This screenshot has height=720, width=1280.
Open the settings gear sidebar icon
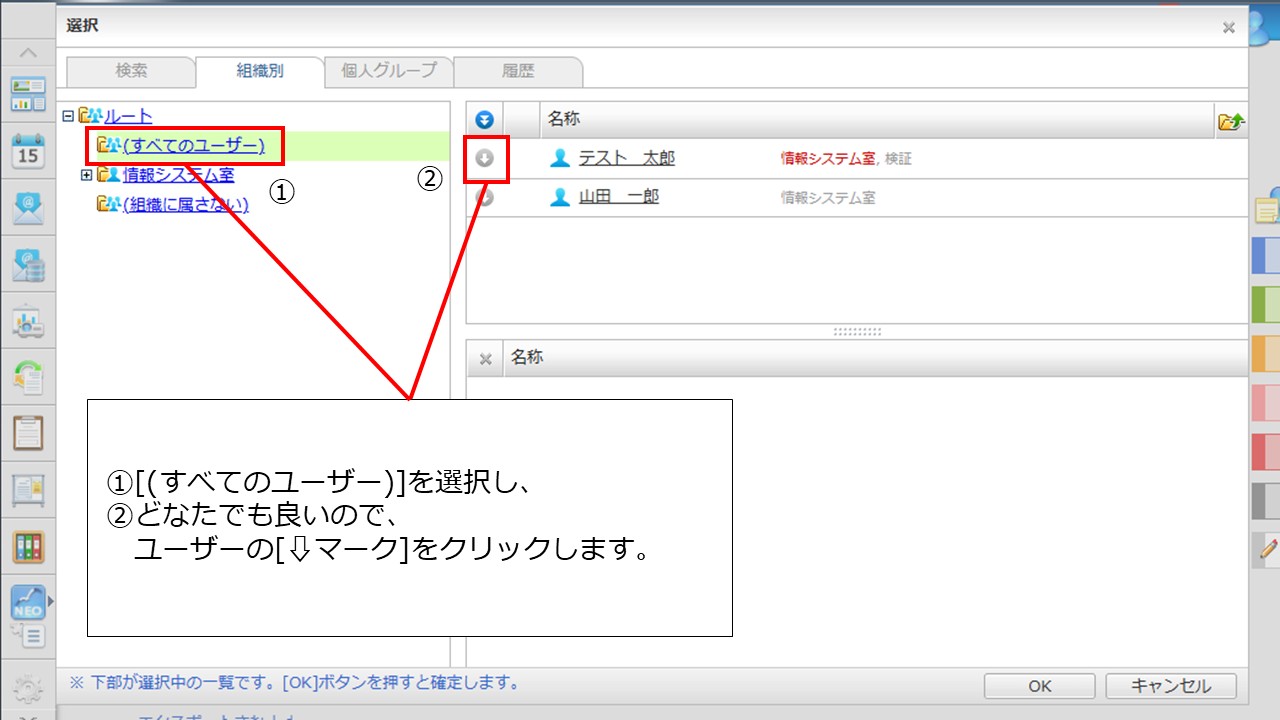coord(28,687)
